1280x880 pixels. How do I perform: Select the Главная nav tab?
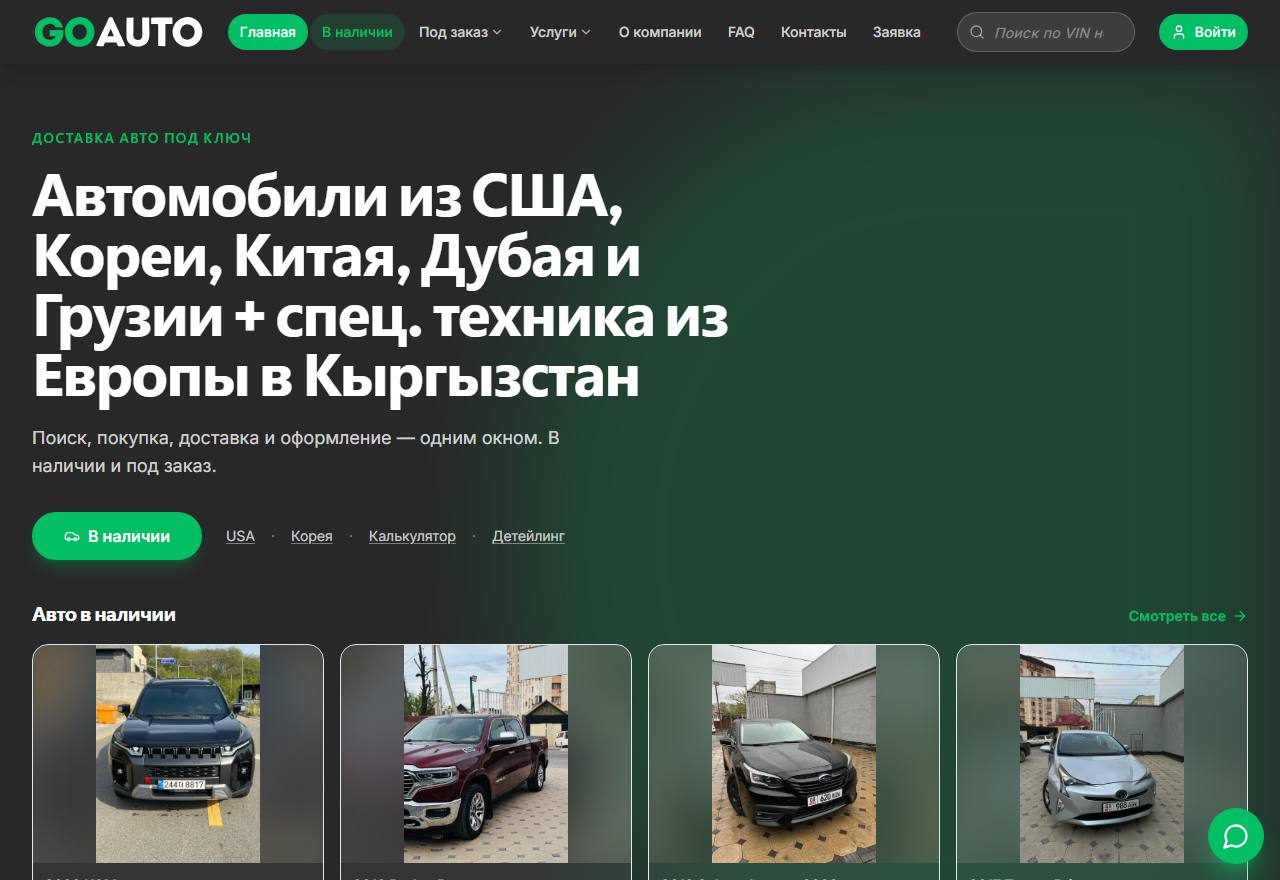click(268, 32)
